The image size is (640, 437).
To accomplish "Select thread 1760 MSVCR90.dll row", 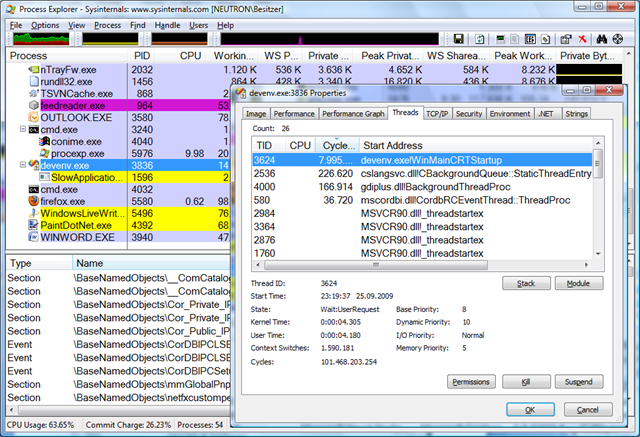I will pos(422,253).
